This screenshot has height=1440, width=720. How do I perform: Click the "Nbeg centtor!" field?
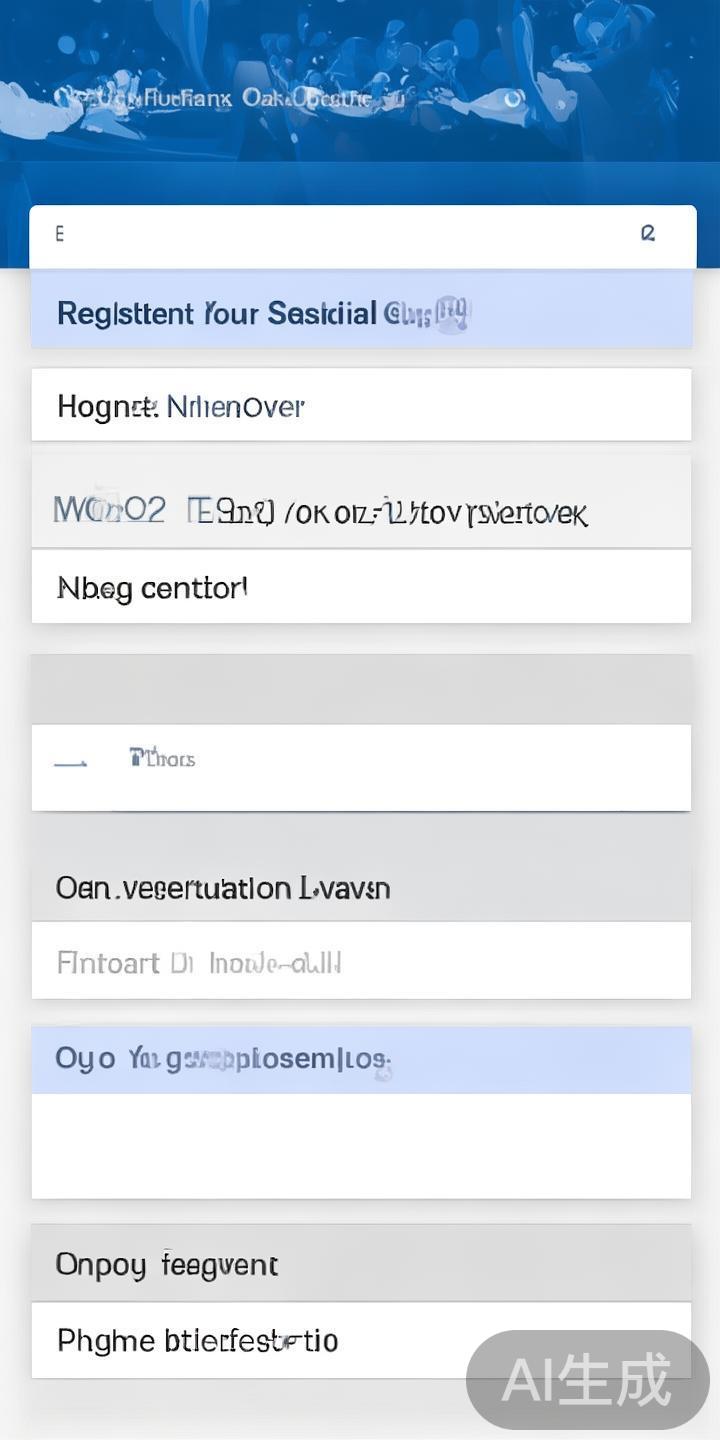click(360, 587)
